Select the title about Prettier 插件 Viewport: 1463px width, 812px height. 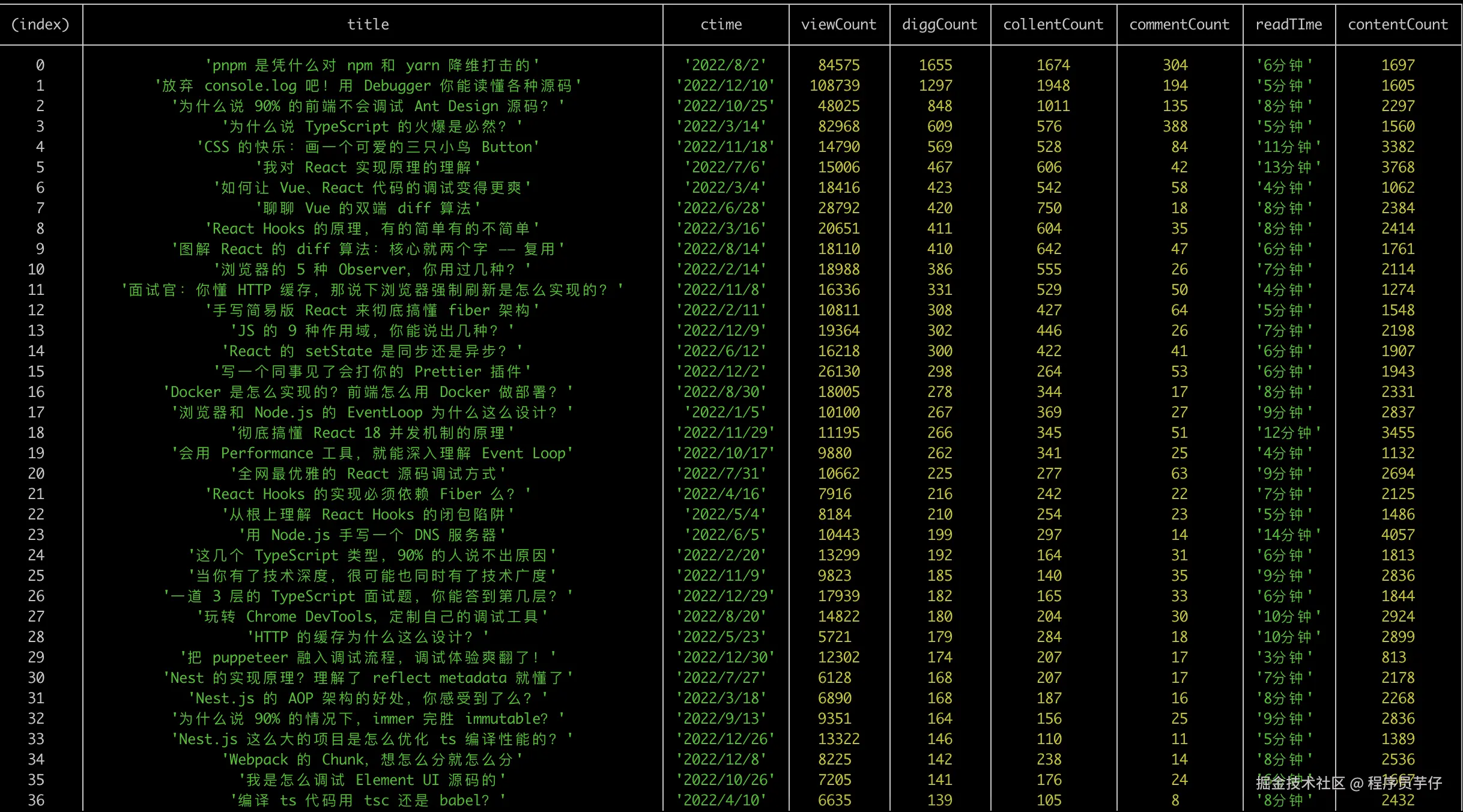point(372,372)
